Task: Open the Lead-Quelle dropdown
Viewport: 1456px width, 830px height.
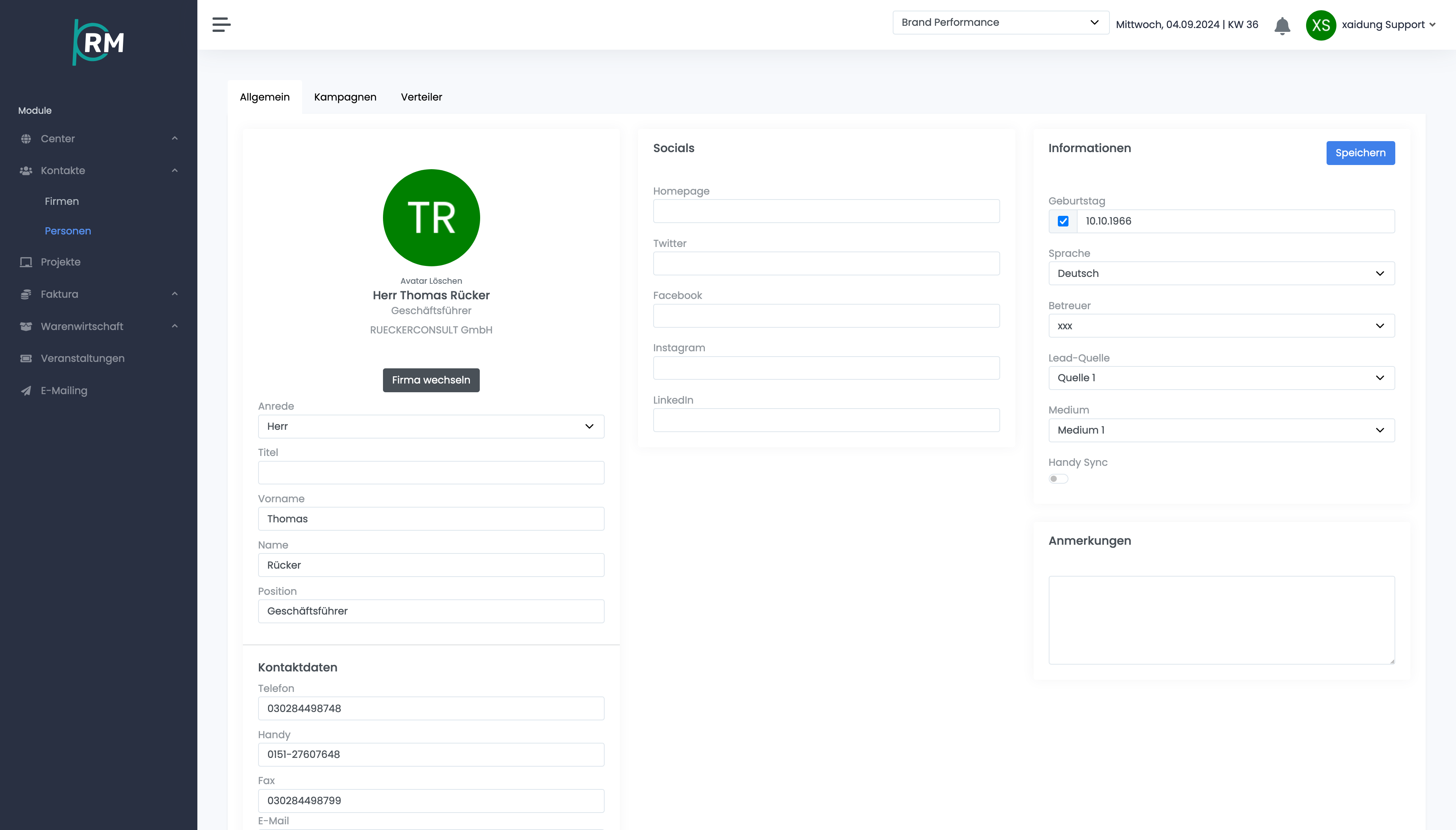Action: (x=1221, y=378)
